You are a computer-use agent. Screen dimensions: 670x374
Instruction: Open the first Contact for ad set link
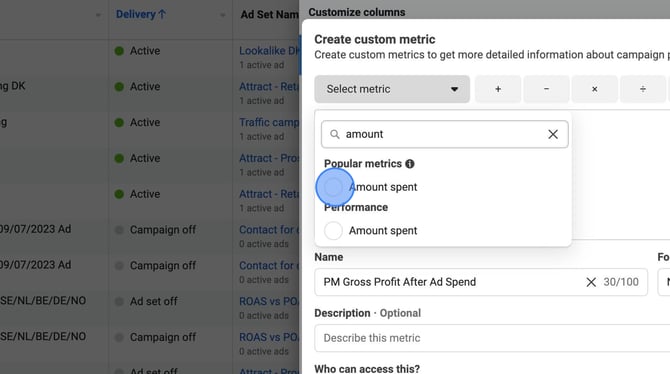point(269,230)
